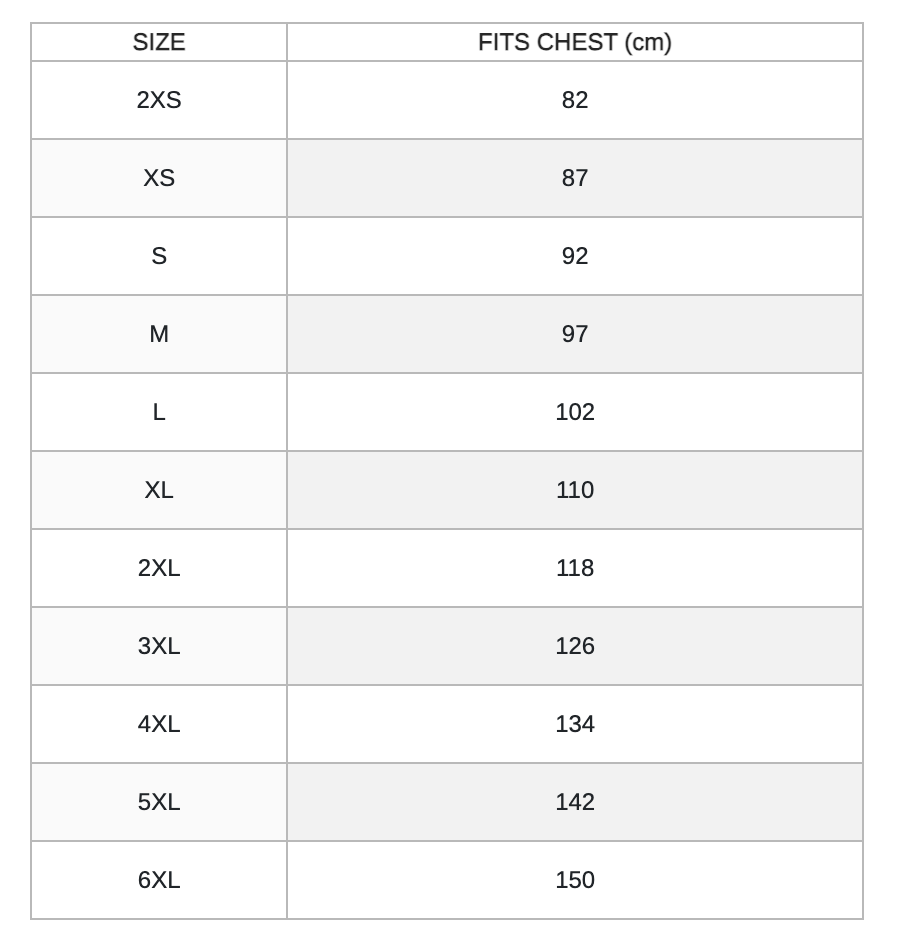Screen dimensions: 898x944
Task: Click the FITS CHEST (cm) header
Action: 575,42
